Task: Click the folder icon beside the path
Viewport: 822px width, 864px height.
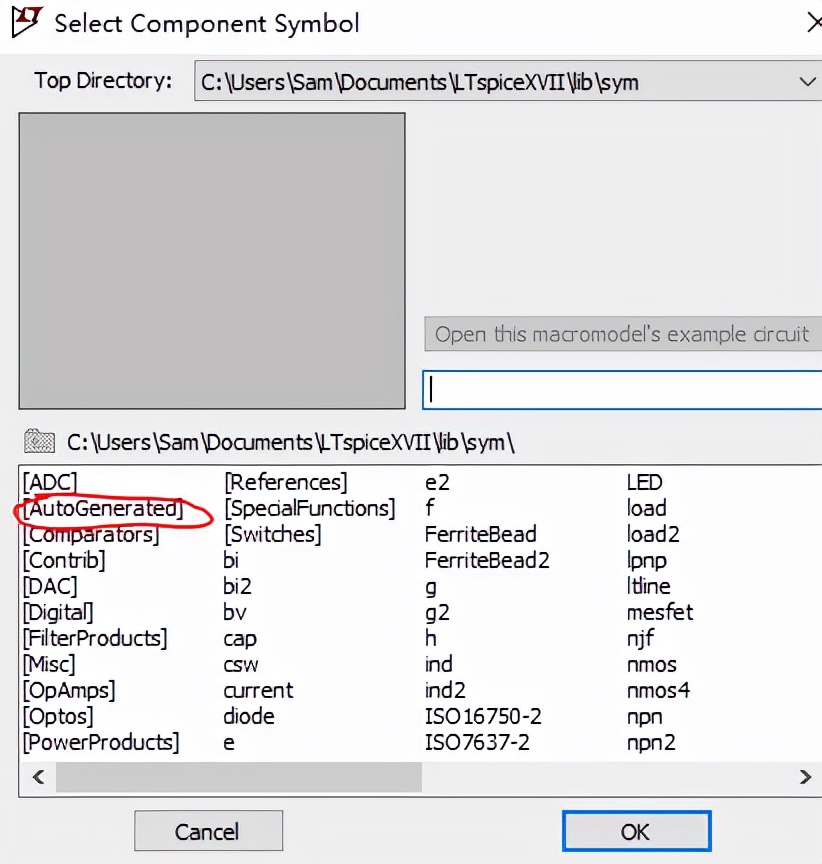Action: coord(39,441)
